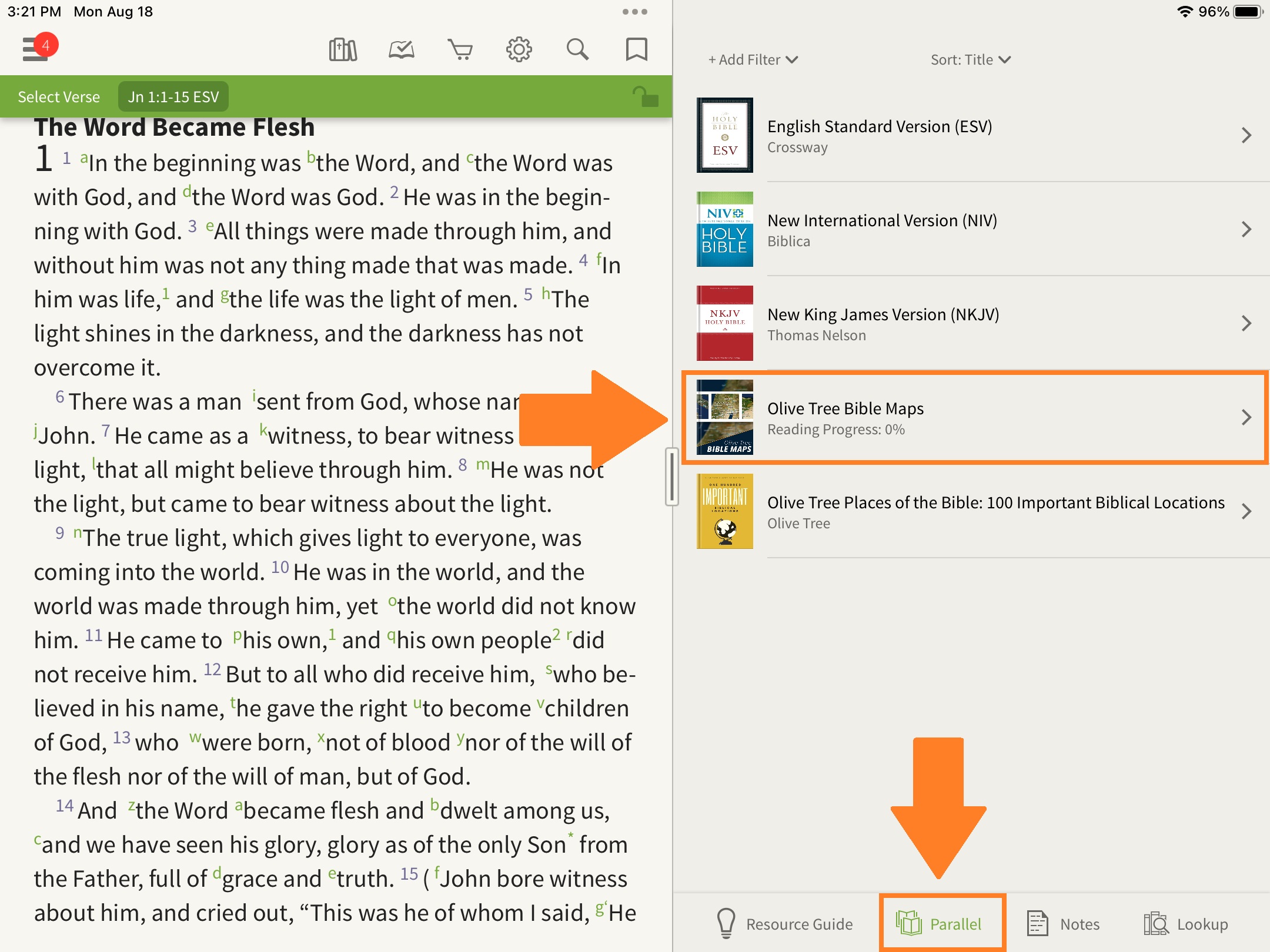Tap the battery indicator
Screen dimensions: 1270x952
click(1248, 12)
